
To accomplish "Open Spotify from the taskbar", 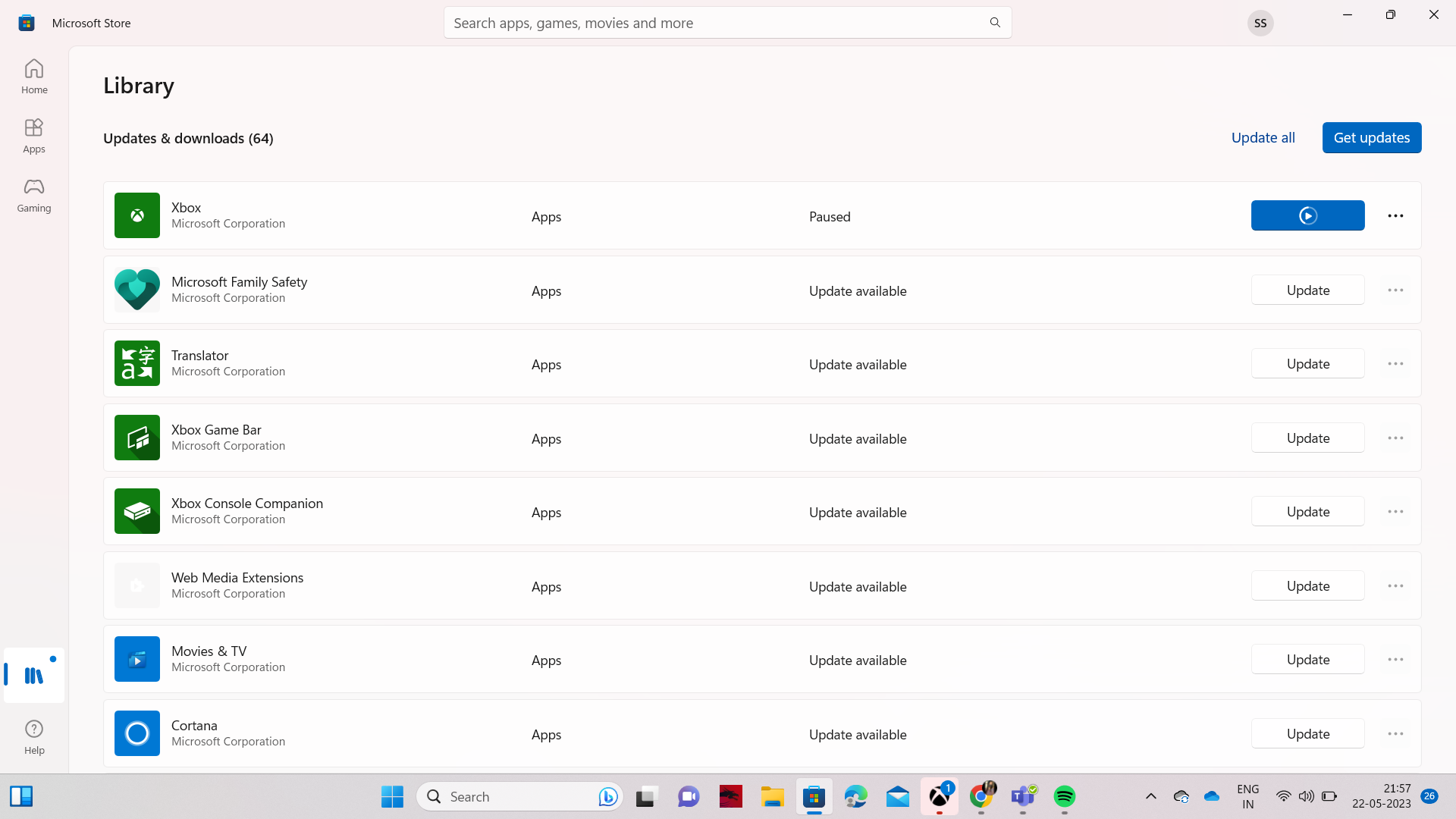I will [x=1064, y=796].
